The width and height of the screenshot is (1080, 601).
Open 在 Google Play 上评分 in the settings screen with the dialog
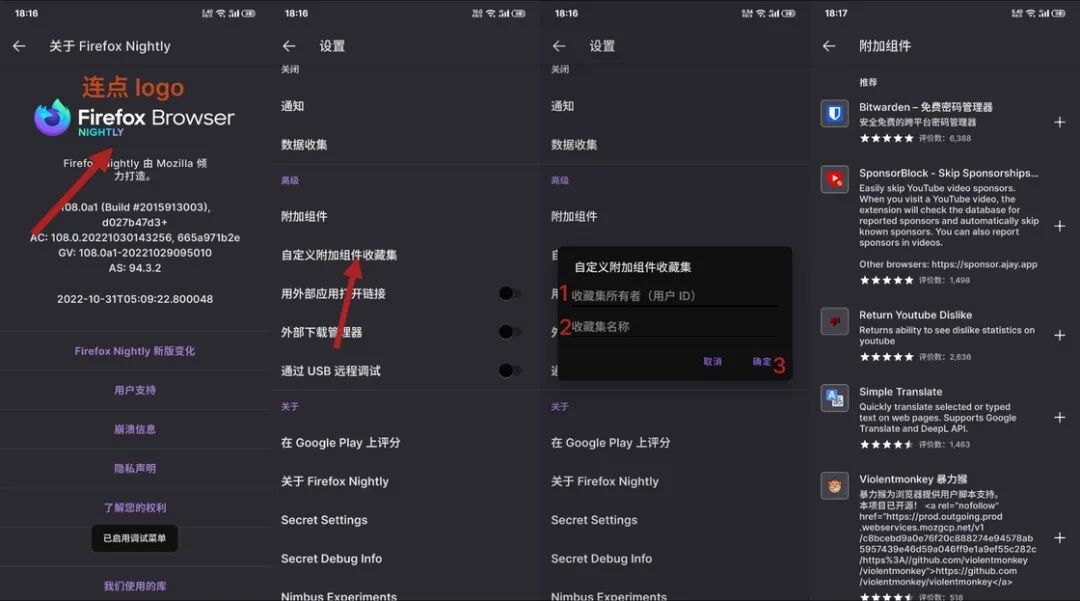pos(610,443)
